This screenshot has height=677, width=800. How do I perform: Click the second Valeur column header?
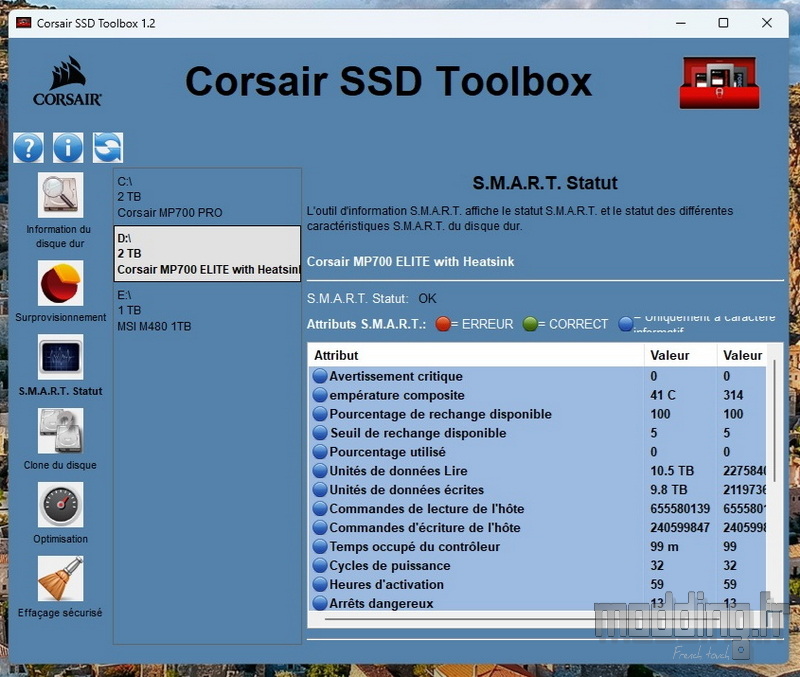pos(742,355)
